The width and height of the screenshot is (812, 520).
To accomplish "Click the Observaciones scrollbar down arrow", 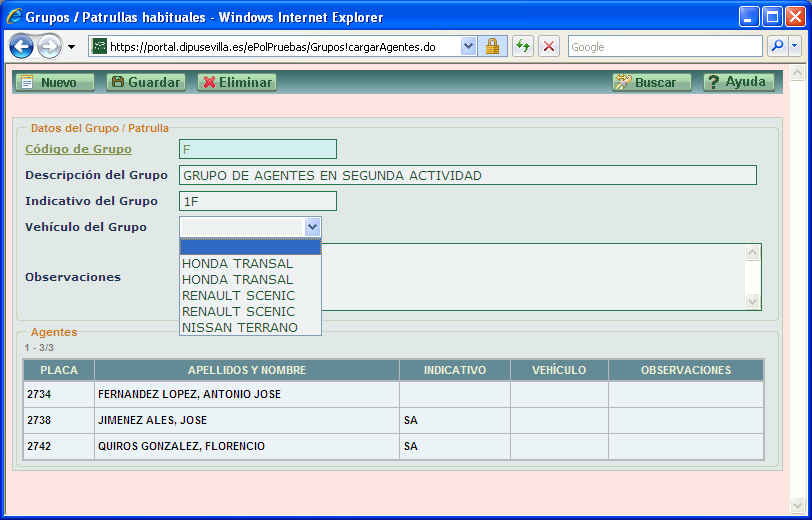I will [x=753, y=301].
